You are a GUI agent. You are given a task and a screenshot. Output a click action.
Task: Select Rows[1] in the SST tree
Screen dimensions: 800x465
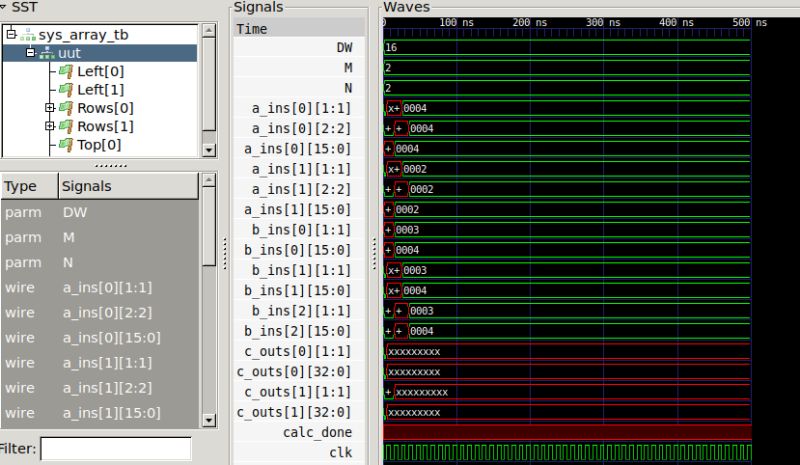(105, 127)
